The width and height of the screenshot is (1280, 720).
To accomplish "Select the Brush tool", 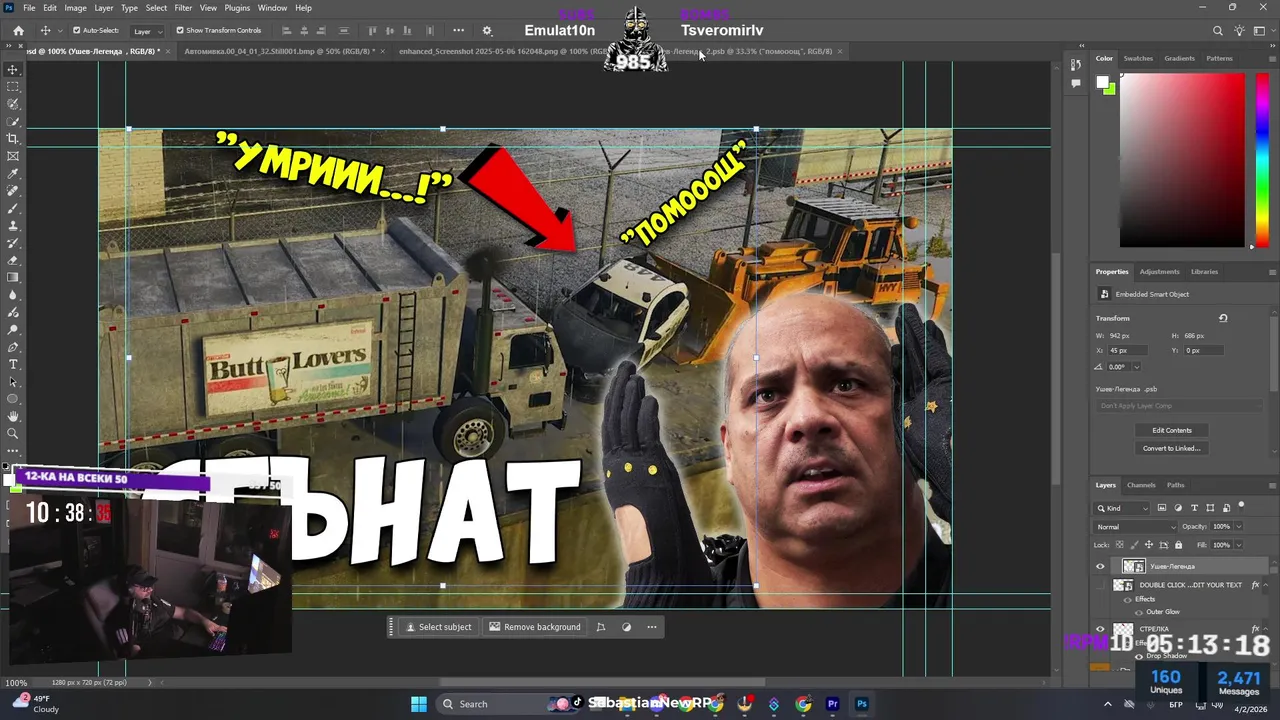I will click(x=13, y=208).
